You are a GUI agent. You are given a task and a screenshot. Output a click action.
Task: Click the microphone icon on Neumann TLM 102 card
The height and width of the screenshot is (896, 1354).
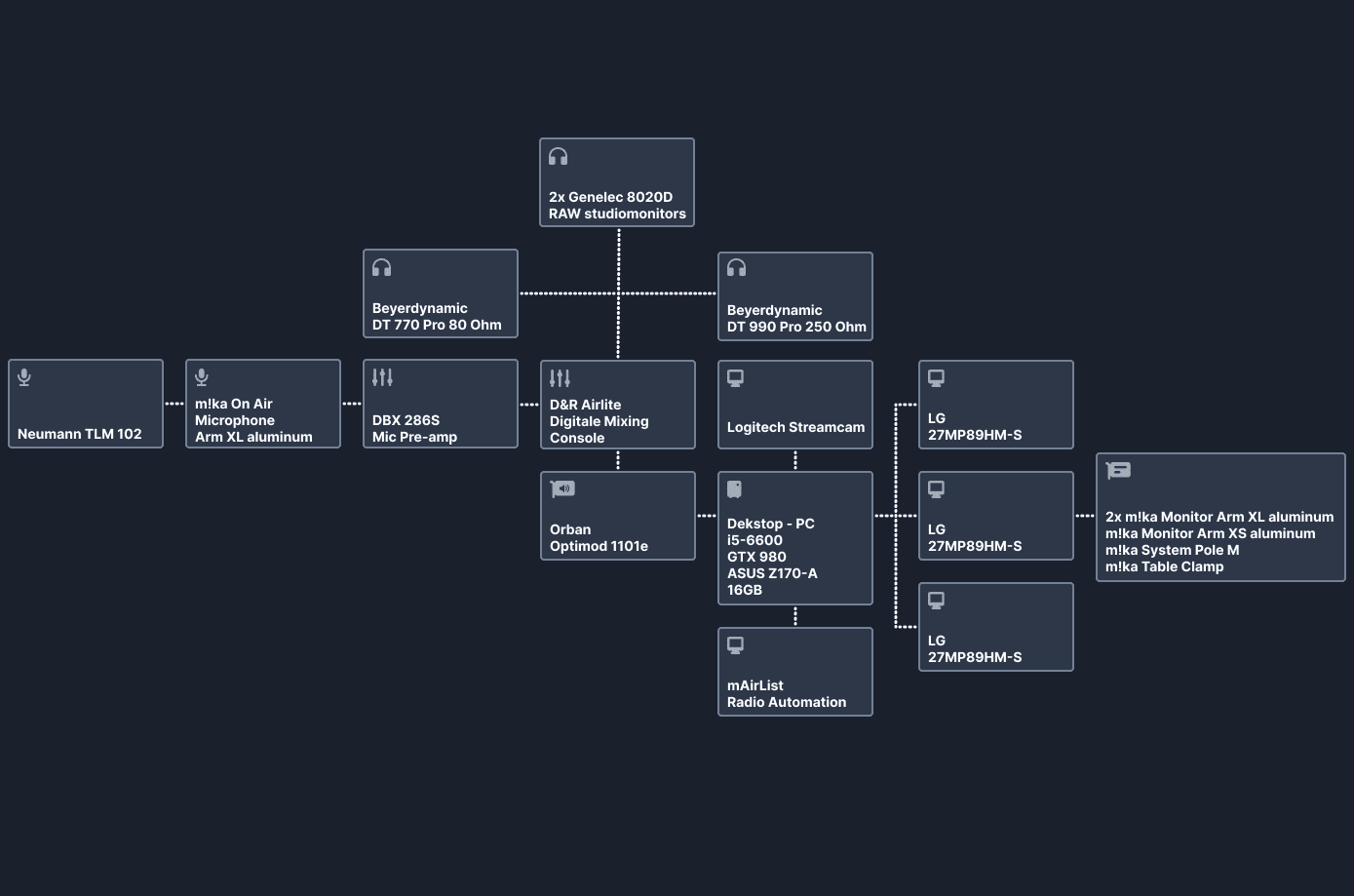coord(24,377)
